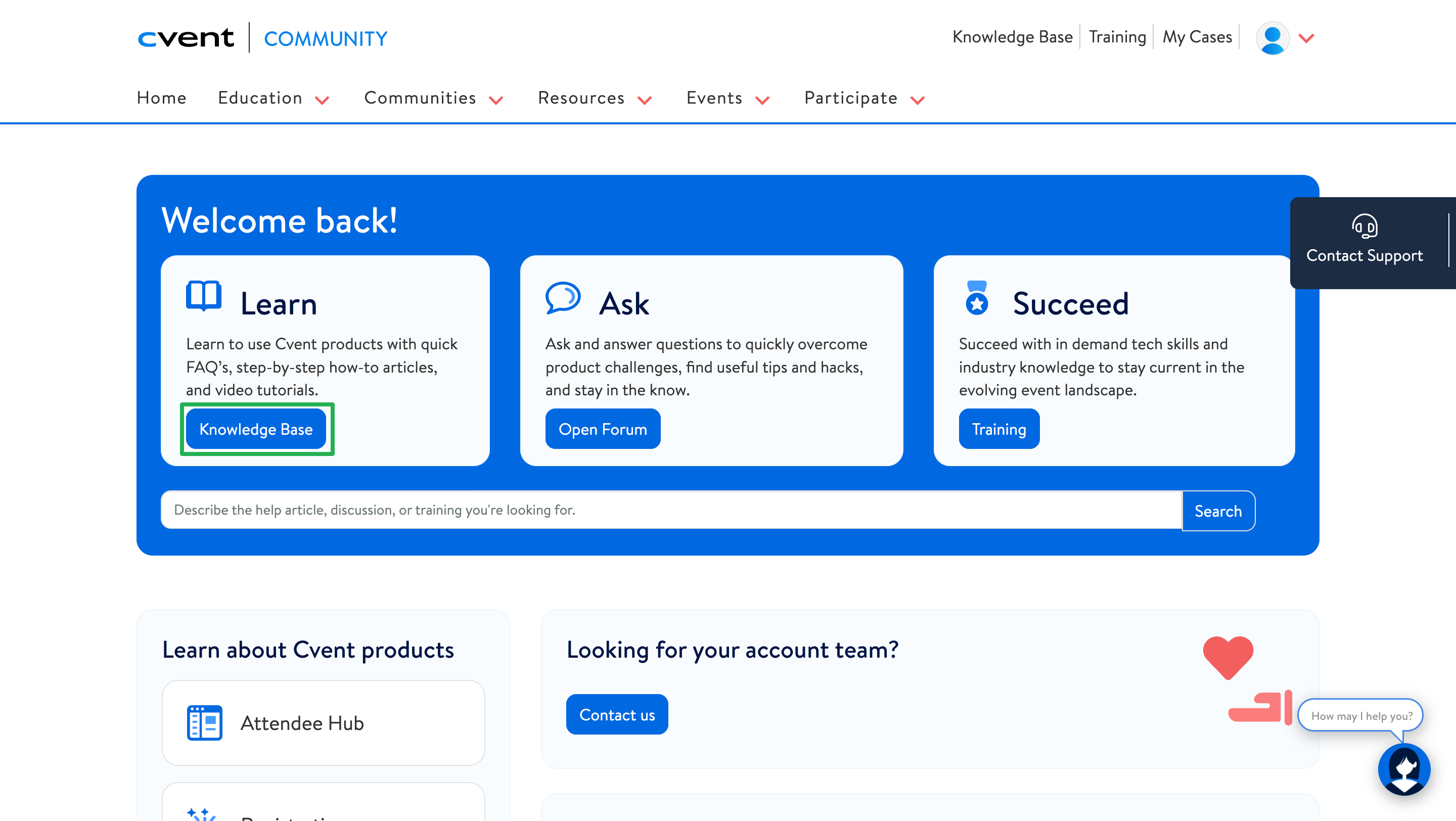The image size is (1456, 821).
Task: Click the 'Learn' card heading
Action: click(x=279, y=303)
